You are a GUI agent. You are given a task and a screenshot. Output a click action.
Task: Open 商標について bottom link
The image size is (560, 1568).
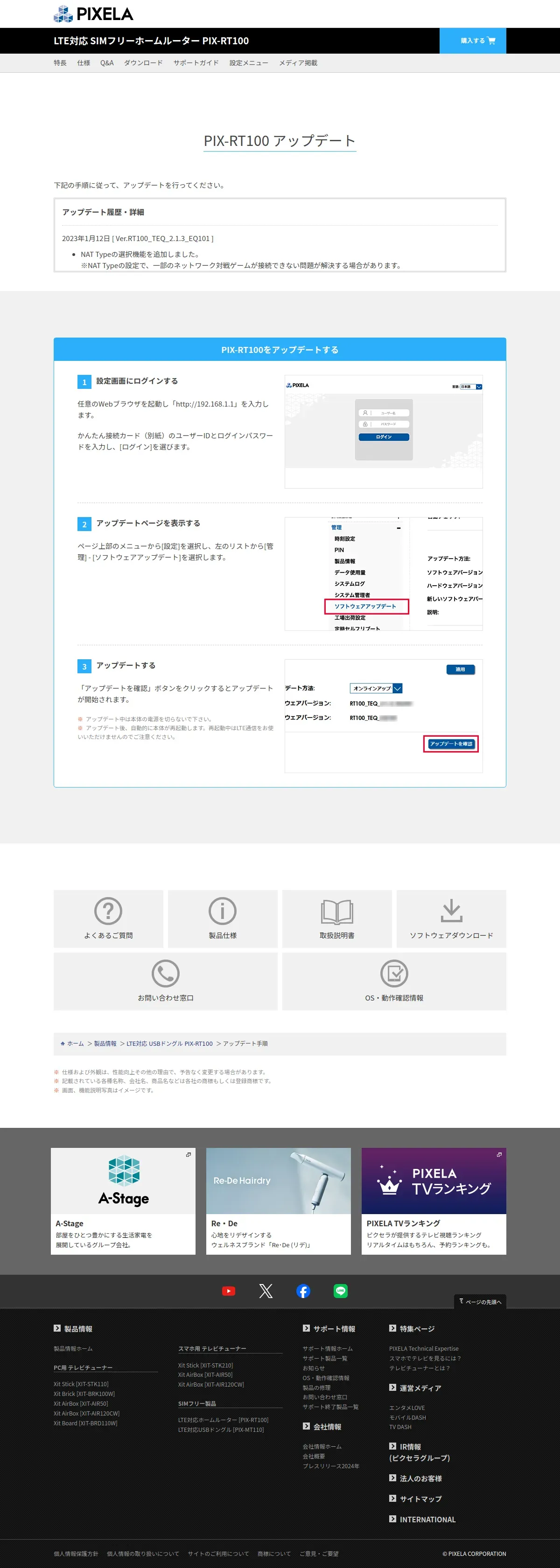[x=274, y=1554]
